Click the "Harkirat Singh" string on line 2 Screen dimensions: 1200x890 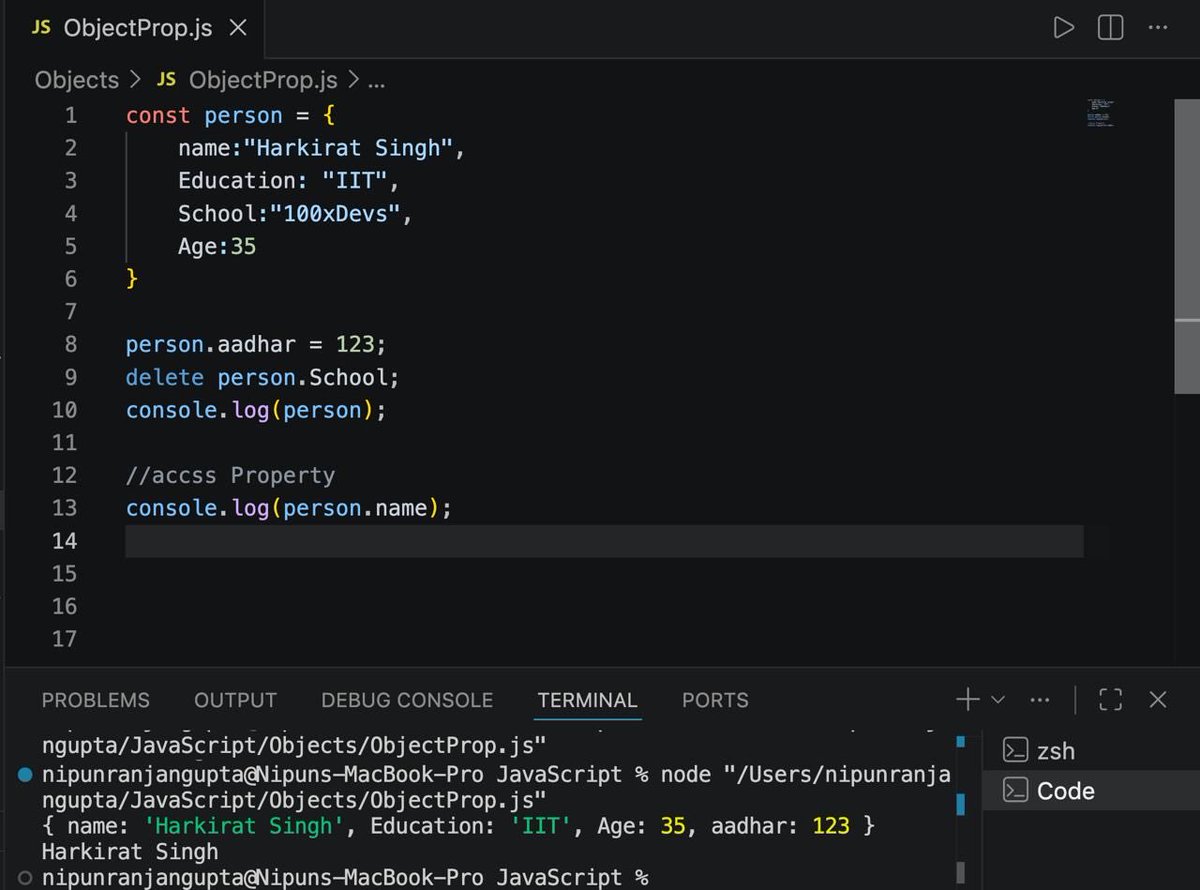348,148
